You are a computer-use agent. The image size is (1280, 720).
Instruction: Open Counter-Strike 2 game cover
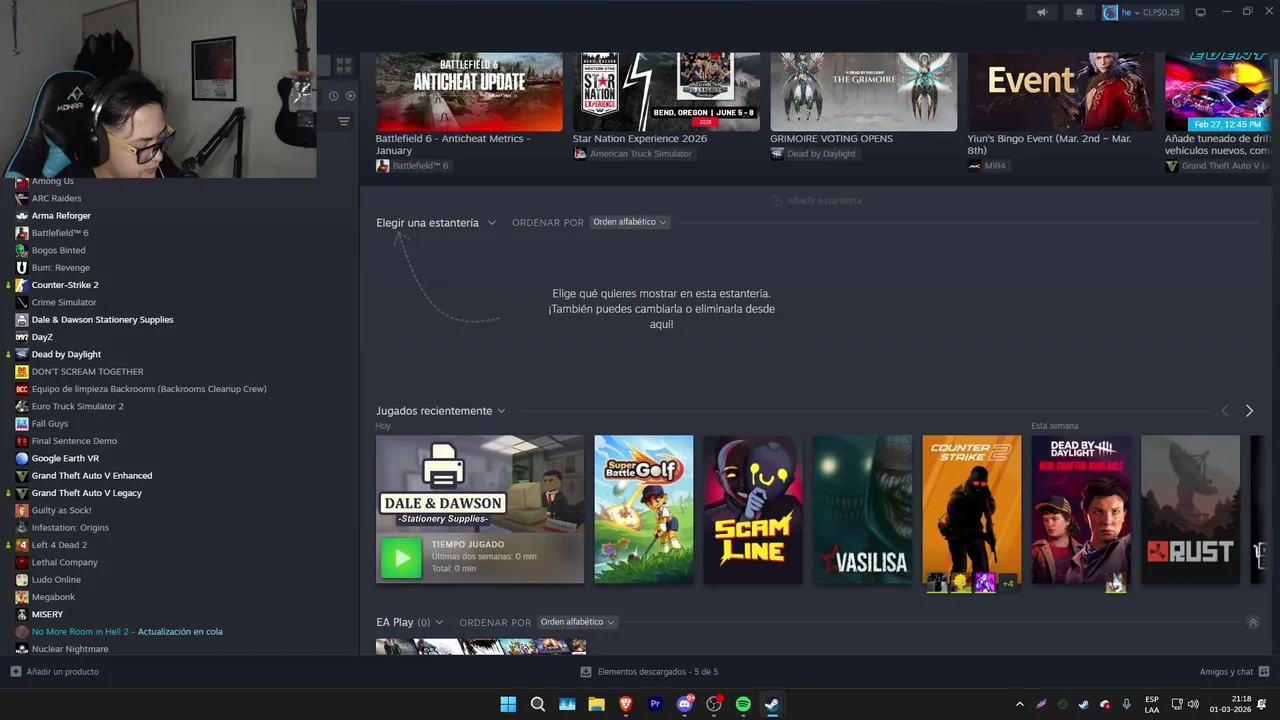coord(972,509)
